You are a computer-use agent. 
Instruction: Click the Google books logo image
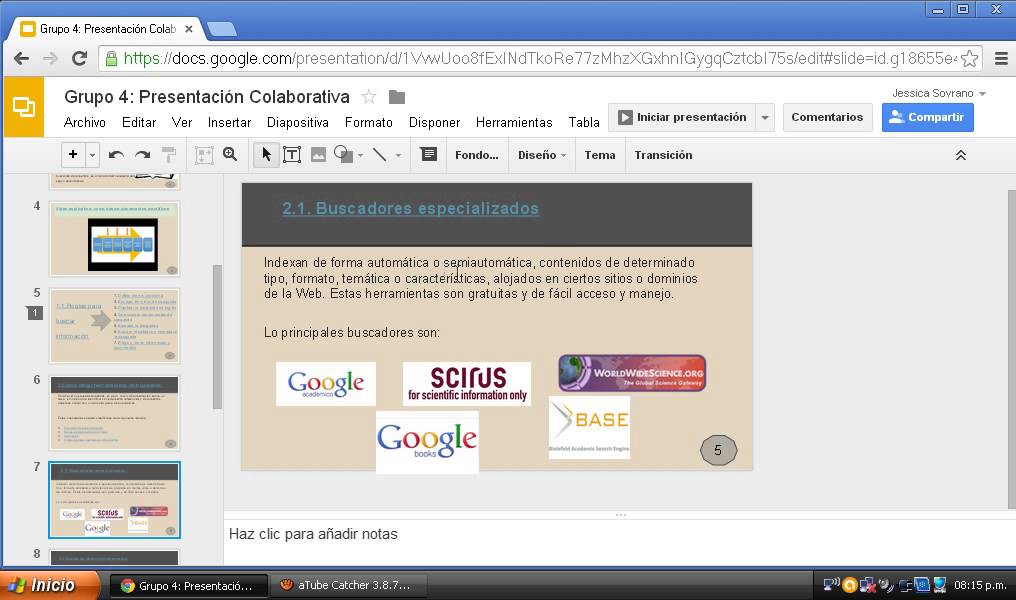point(427,441)
